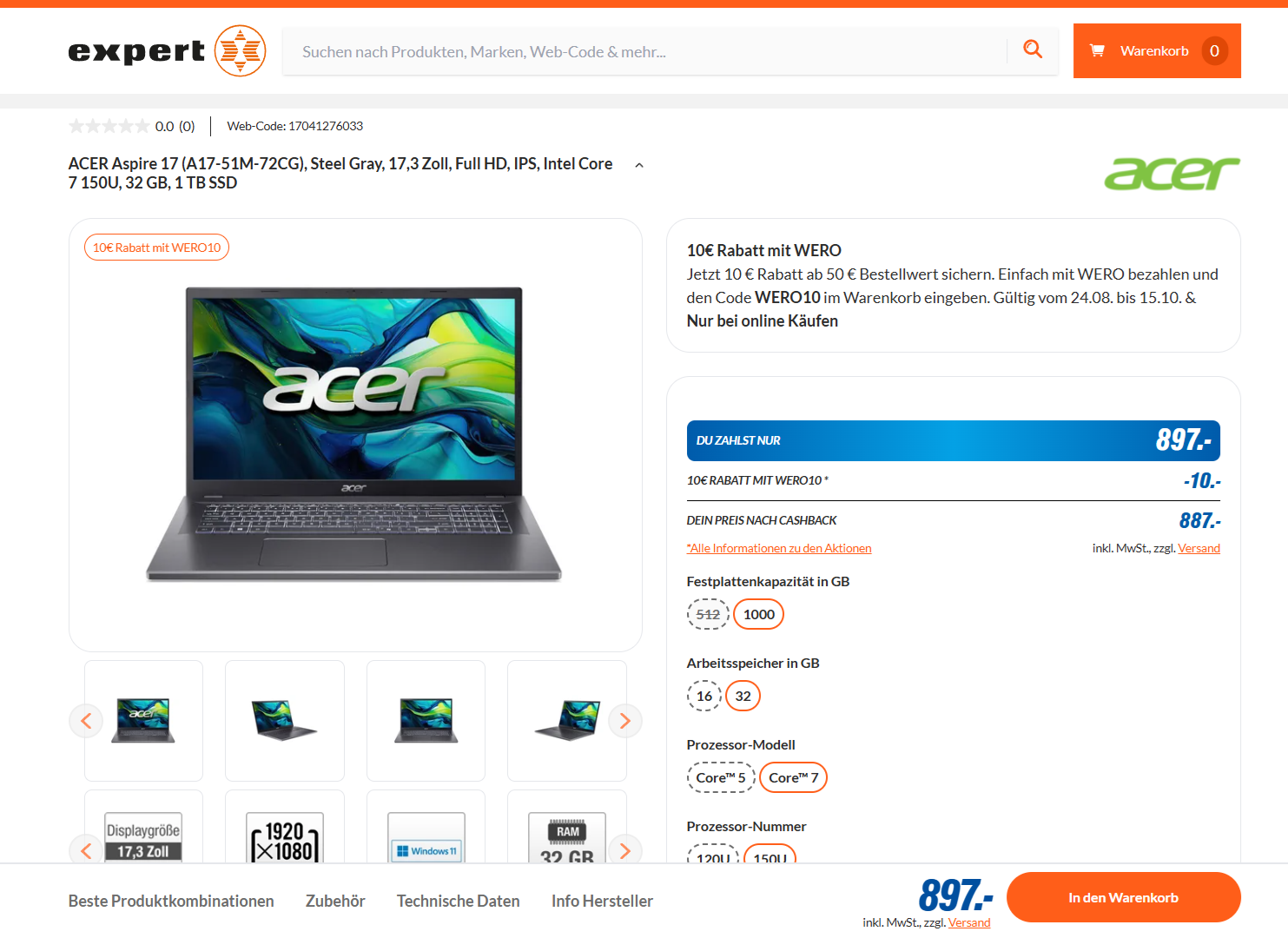Focus the product search input field
The width and height of the screenshot is (1288, 938).
click(x=644, y=51)
